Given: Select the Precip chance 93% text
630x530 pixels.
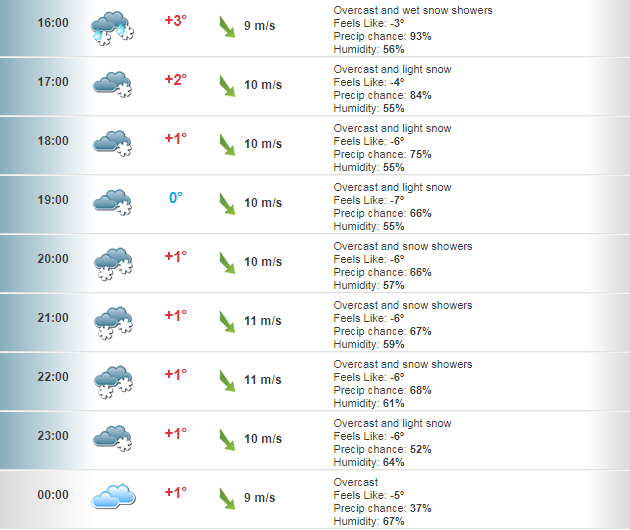Looking at the screenshot, I should click(382, 37).
